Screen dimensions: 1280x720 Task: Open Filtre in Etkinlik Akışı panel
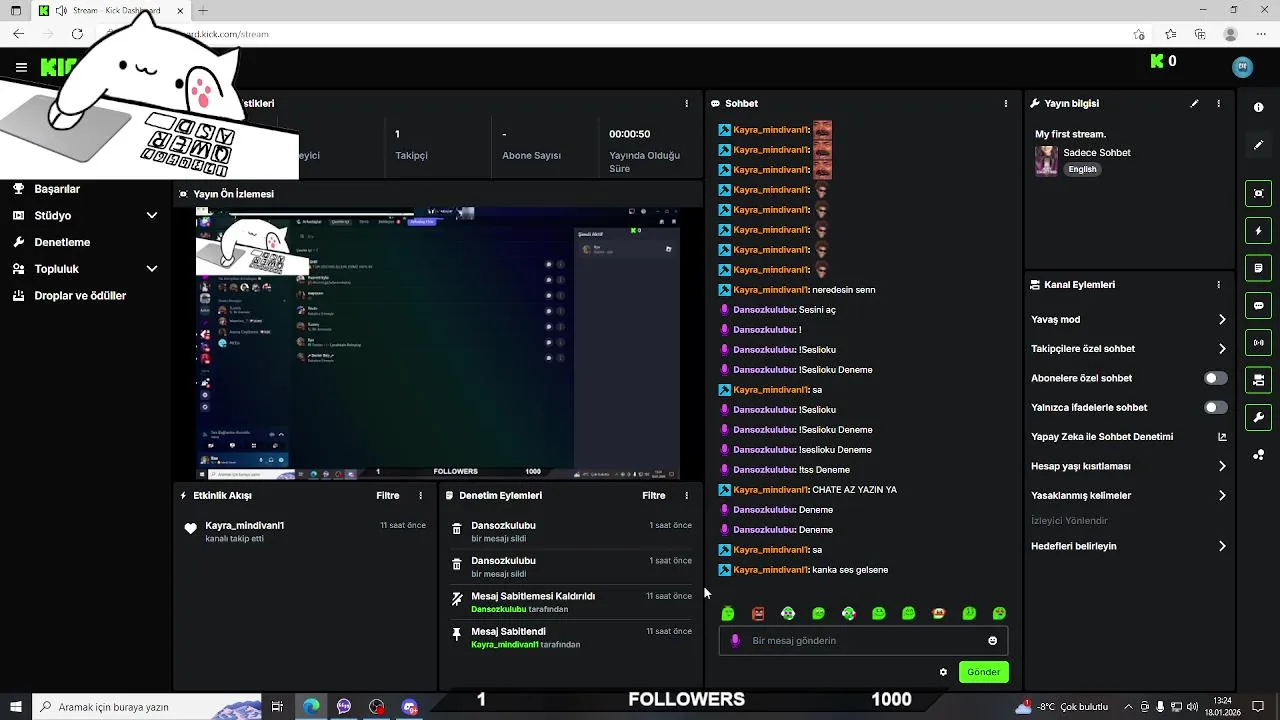pyautogui.click(x=387, y=495)
